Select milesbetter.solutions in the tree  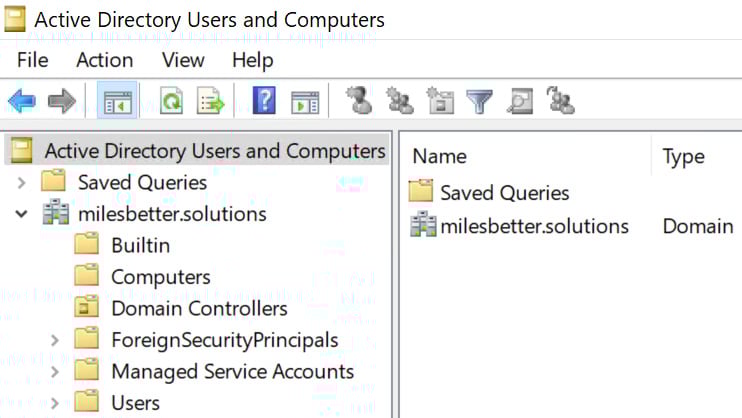(172, 214)
